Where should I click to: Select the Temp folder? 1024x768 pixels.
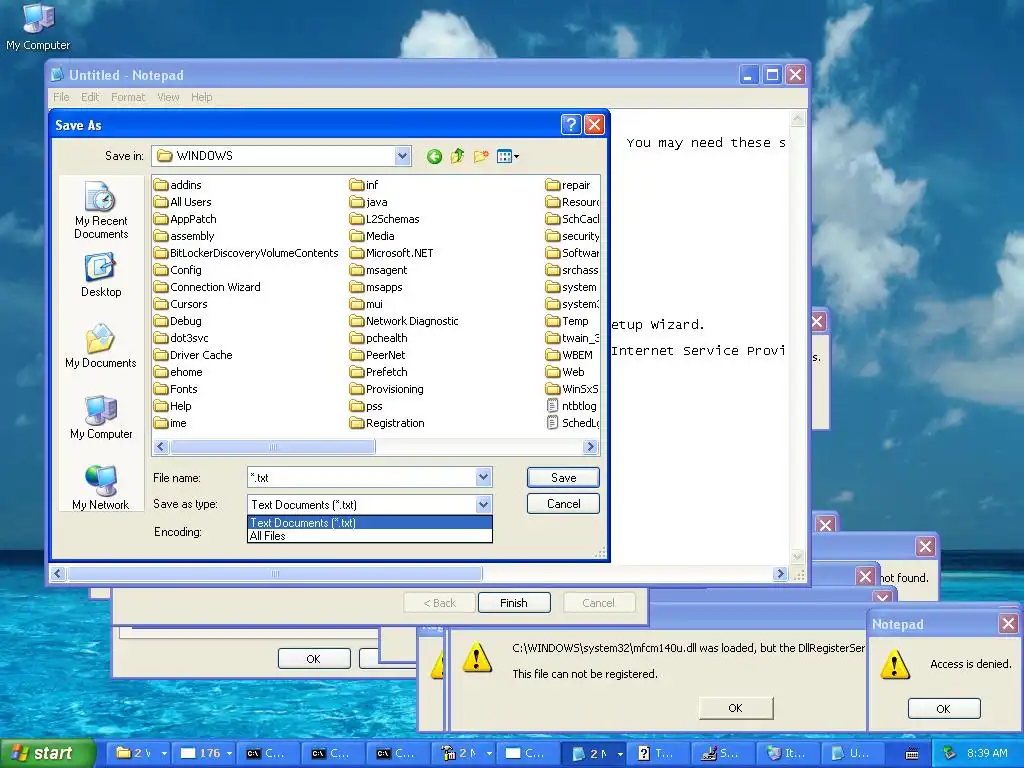567,321
